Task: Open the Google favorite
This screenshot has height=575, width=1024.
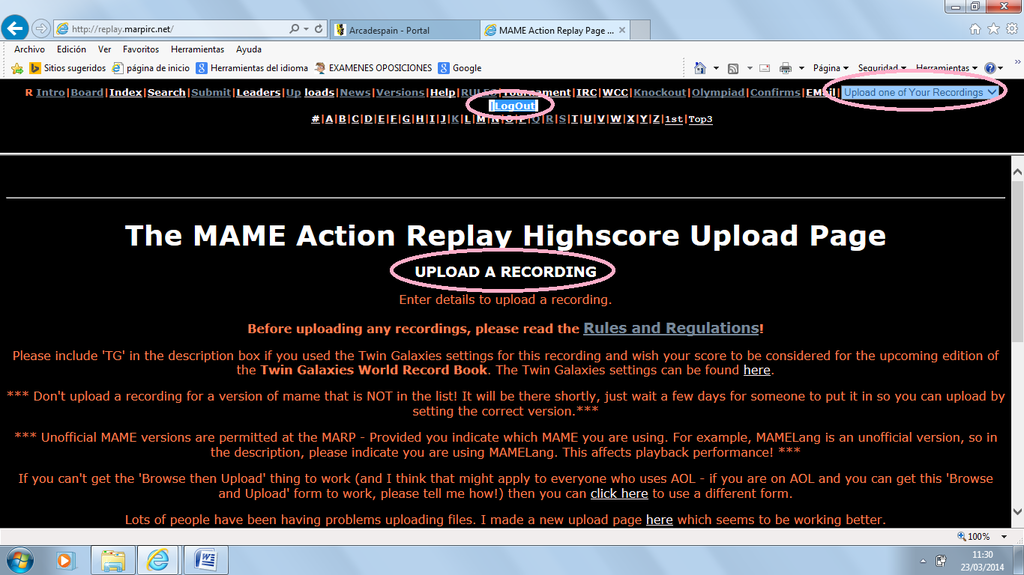Action: (x=460, y=68)
